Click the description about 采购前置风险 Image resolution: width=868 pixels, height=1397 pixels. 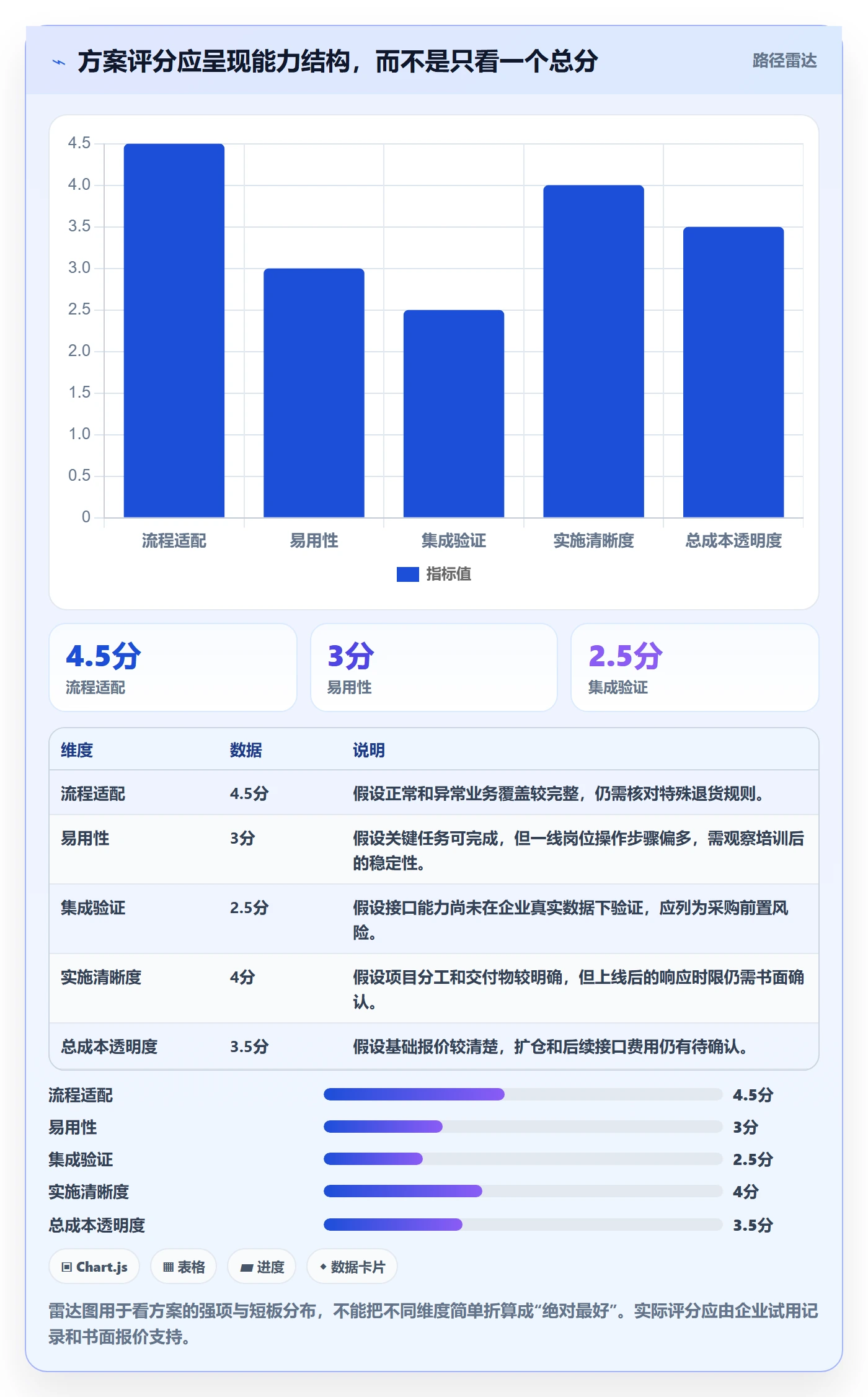click(x=570, y=920)
